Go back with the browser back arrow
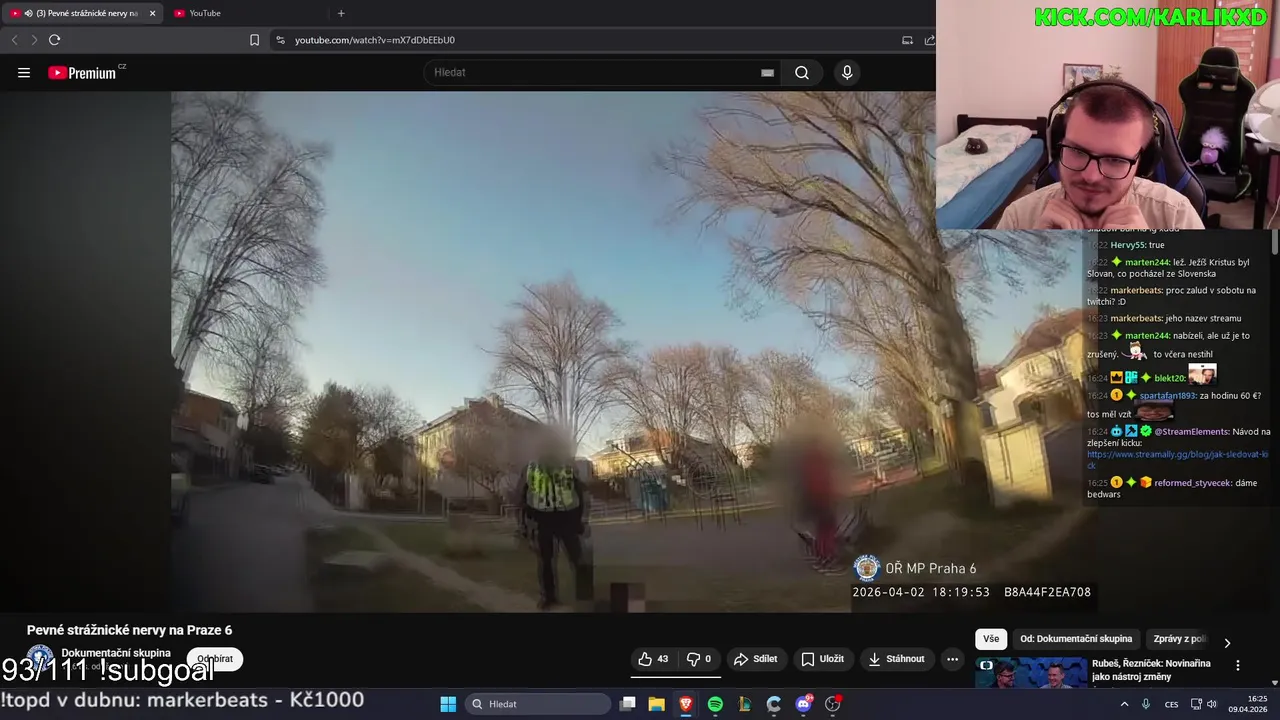Image resolution: width=1280 pixels, height=720 pixels. tap(14, 40)
